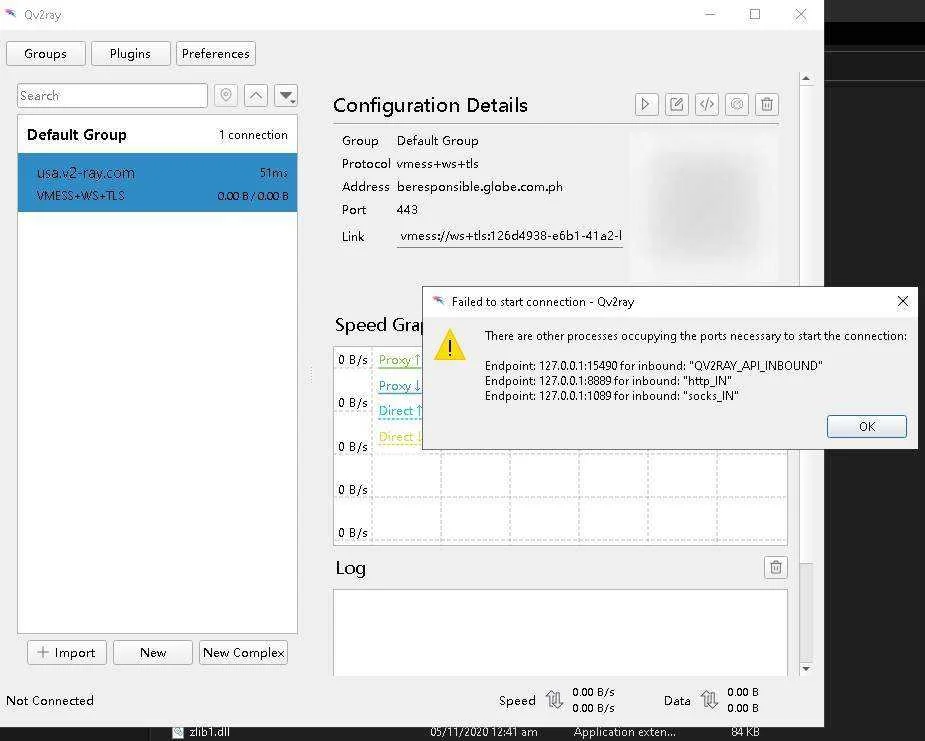
Task: Click the warning triangle icon in the dialog
Action: tap(450, 345)
